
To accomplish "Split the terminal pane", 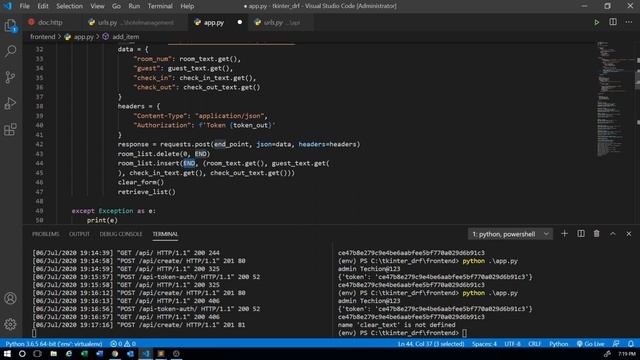I will pyautogui.click(x=580, y=233).
